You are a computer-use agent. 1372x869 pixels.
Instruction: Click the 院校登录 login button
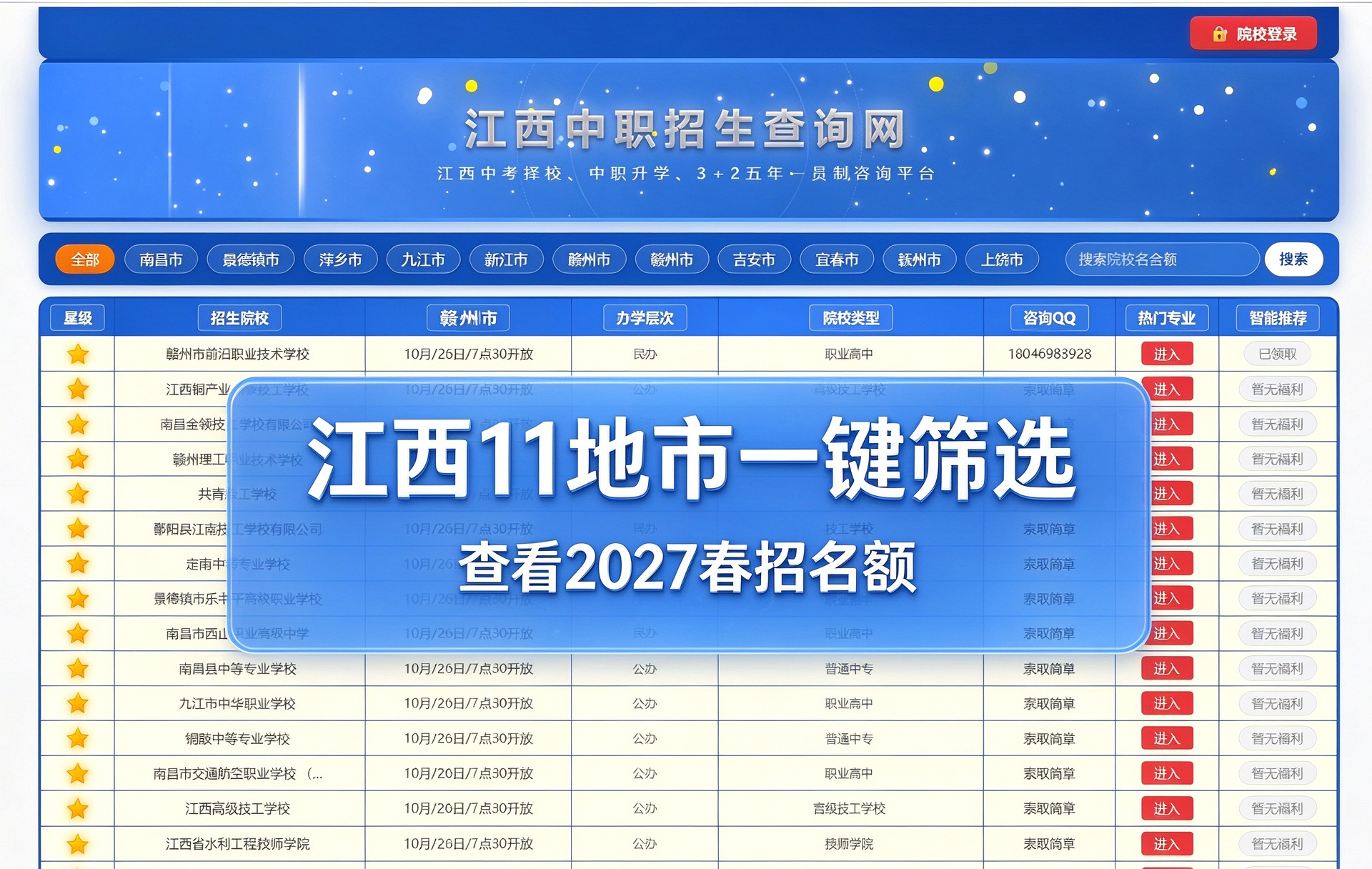pyautogui.click(x=1253, y=34)
